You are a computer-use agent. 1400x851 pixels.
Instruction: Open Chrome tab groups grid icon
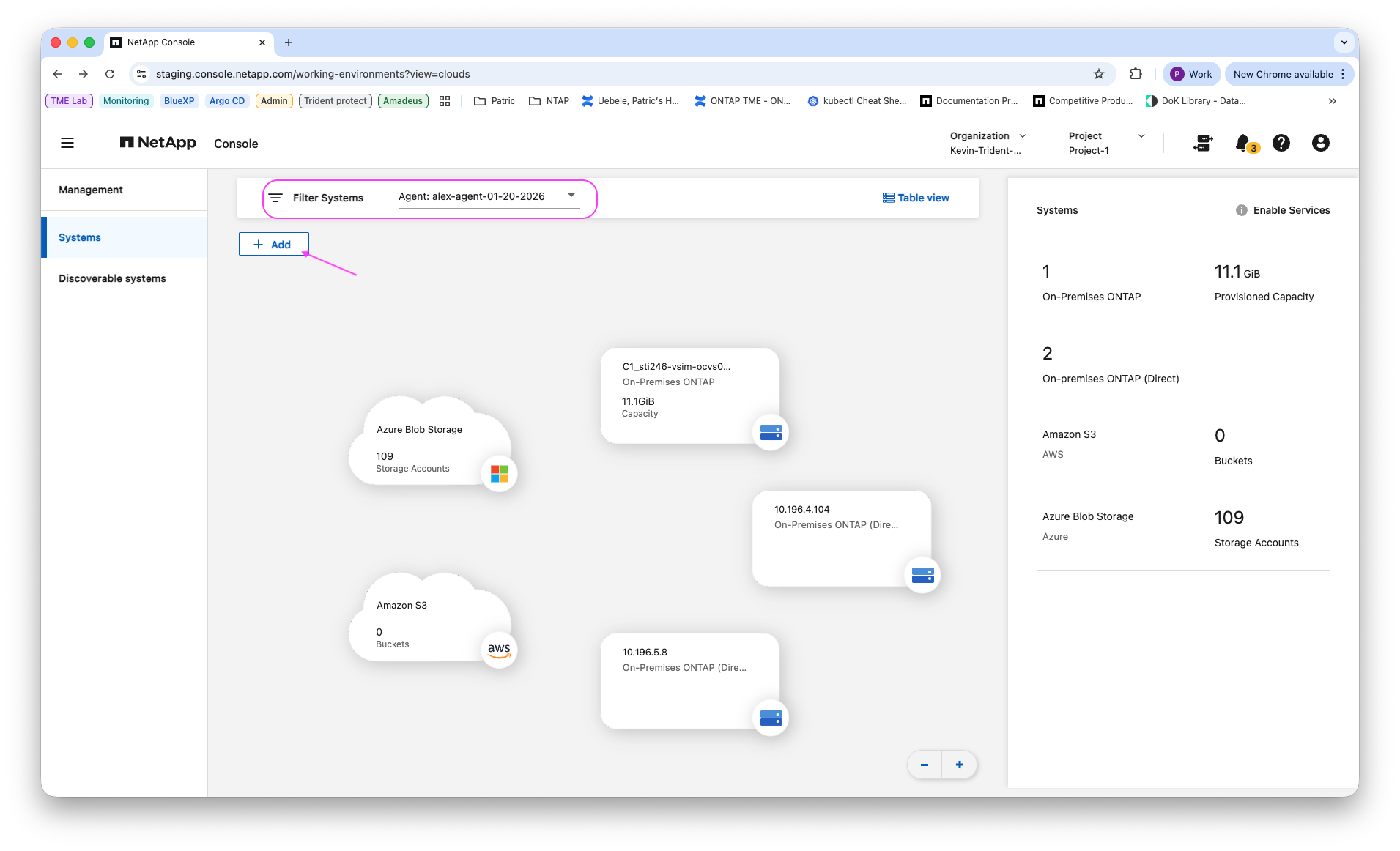point(445,101)
